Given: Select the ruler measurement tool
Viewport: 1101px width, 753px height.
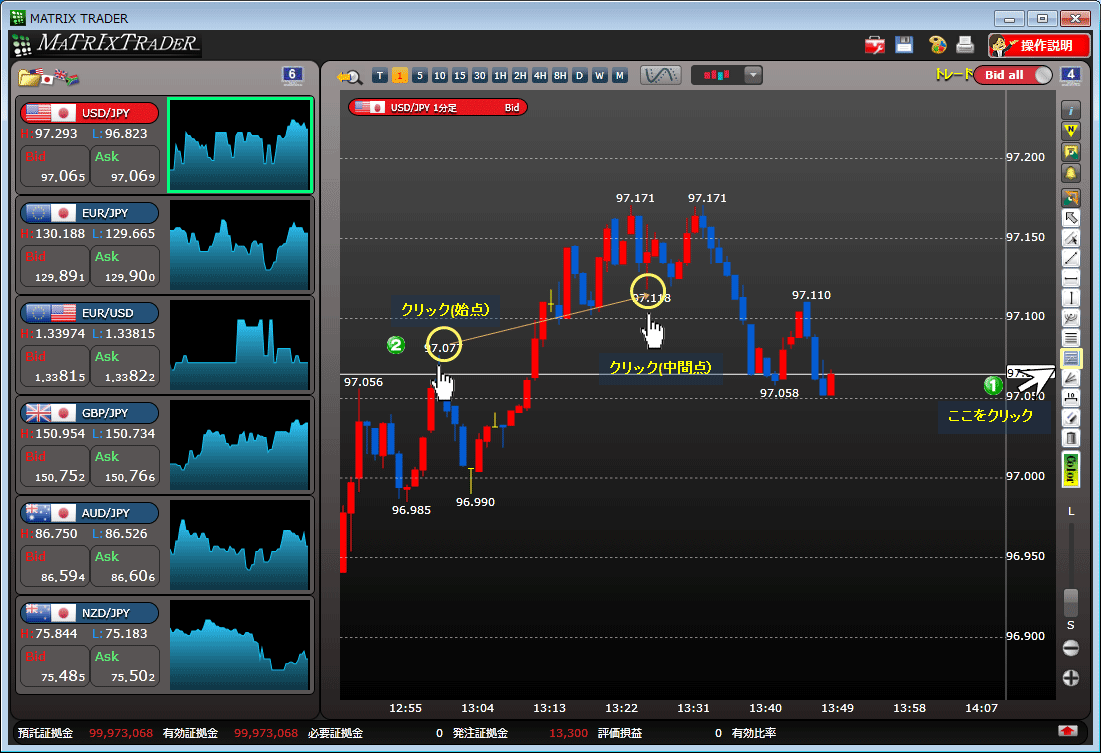Looking at the screenshot, I should click(1070, 398).
